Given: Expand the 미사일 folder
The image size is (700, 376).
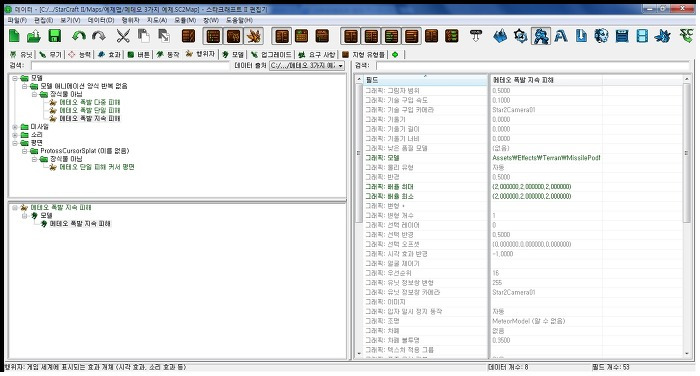Looking at the screenshot, I should [x=15, y=127].
